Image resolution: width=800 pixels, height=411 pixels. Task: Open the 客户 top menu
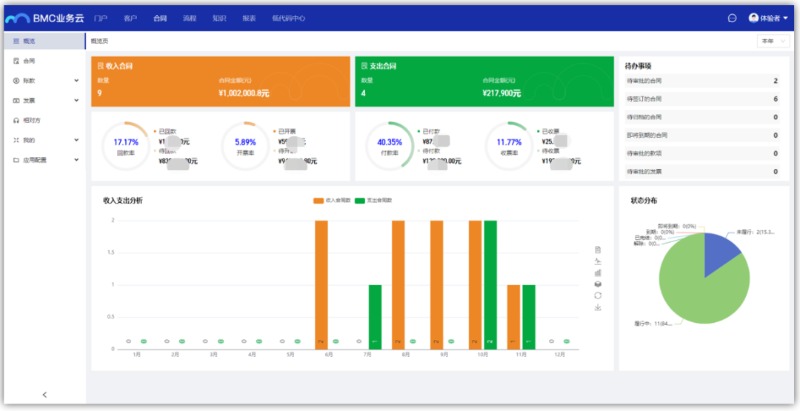click(131, 18)
